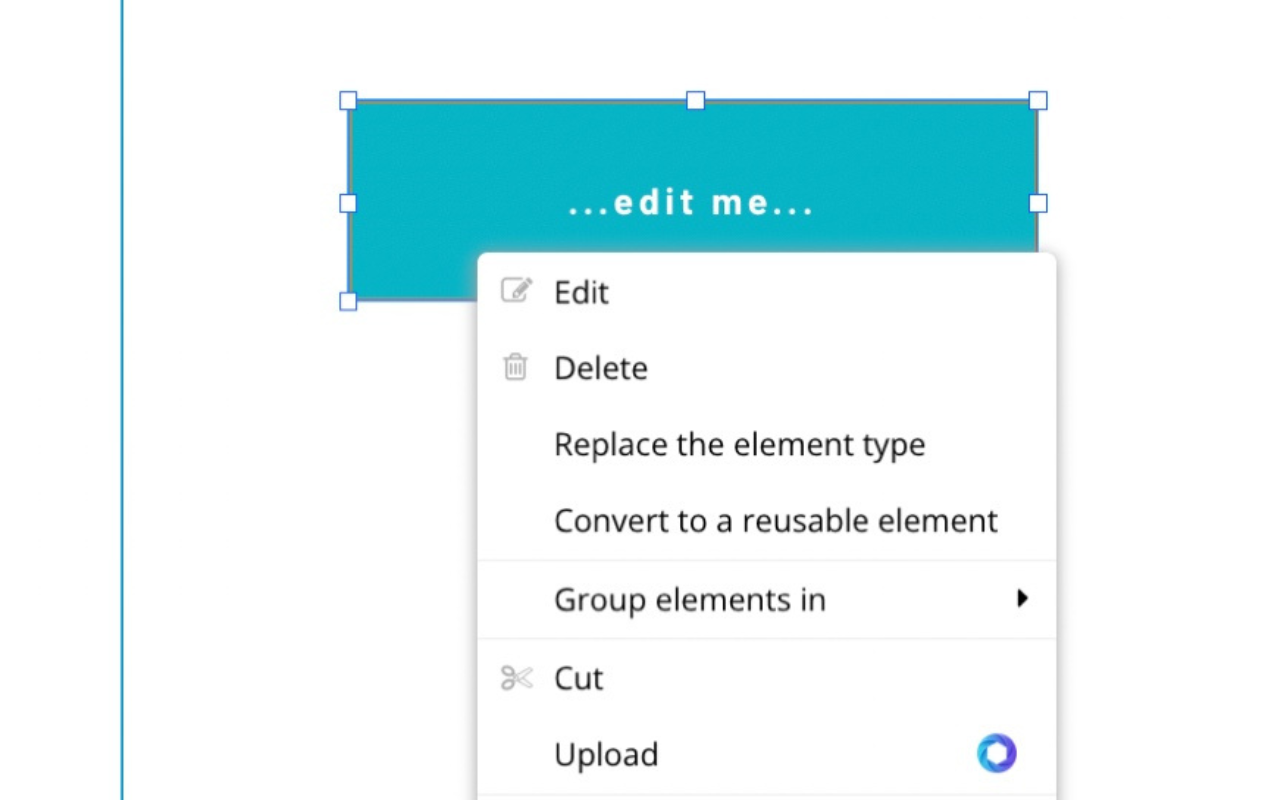
Task: Select the Upload menu entry
Action: [x=606, y=754]
